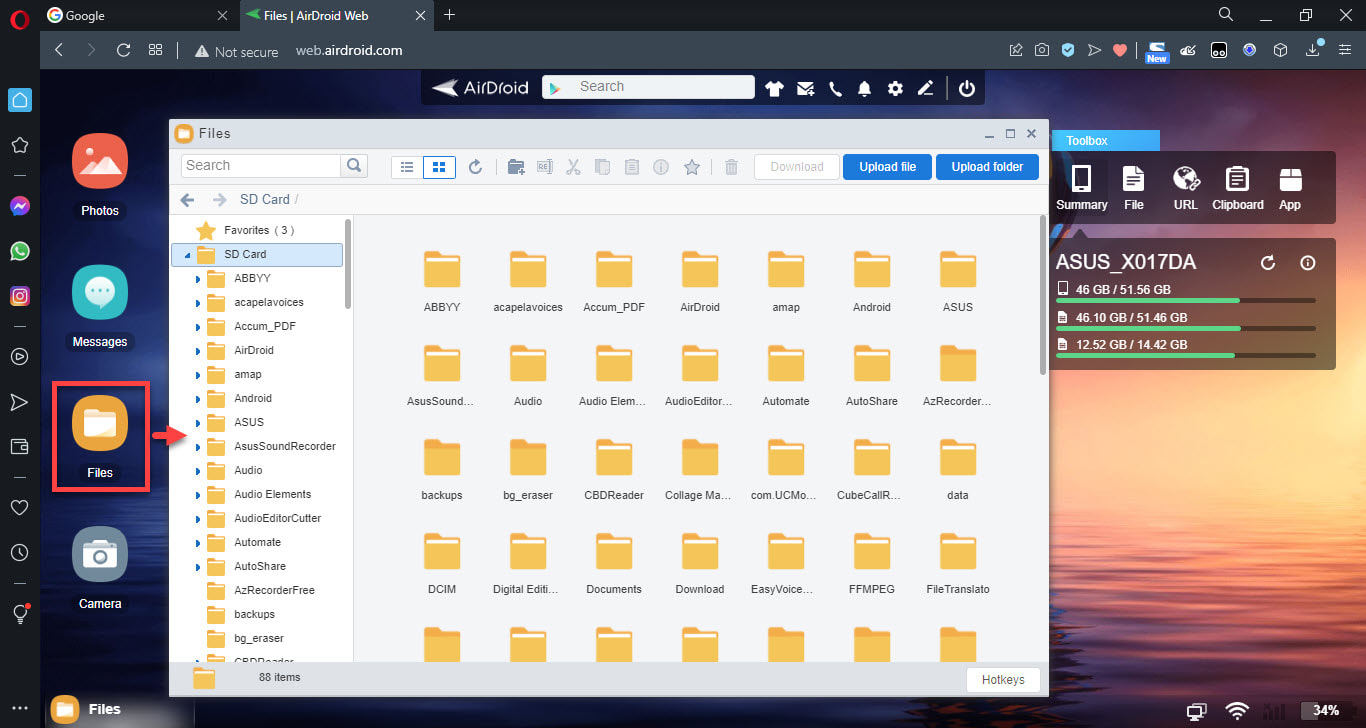Select the backups folder in tree
Viewport: 1366px width, 728px height.
(254, 614)
